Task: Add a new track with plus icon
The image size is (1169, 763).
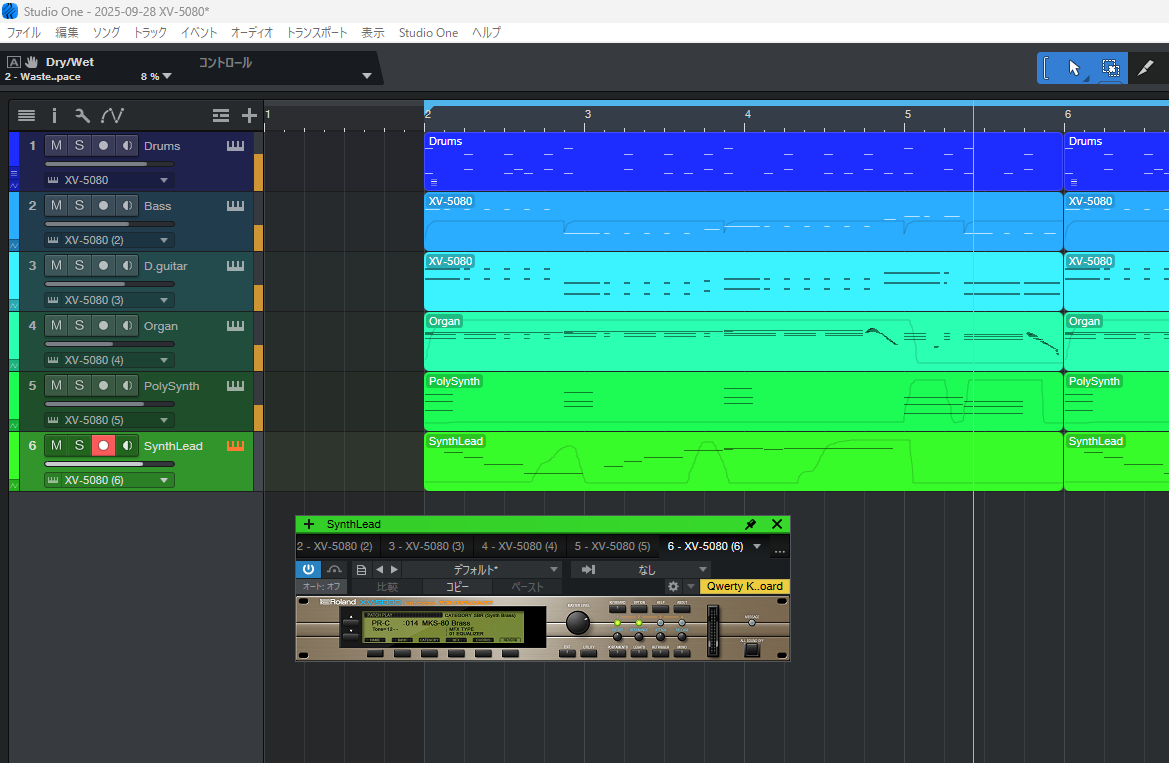Action: pos(250,116)
